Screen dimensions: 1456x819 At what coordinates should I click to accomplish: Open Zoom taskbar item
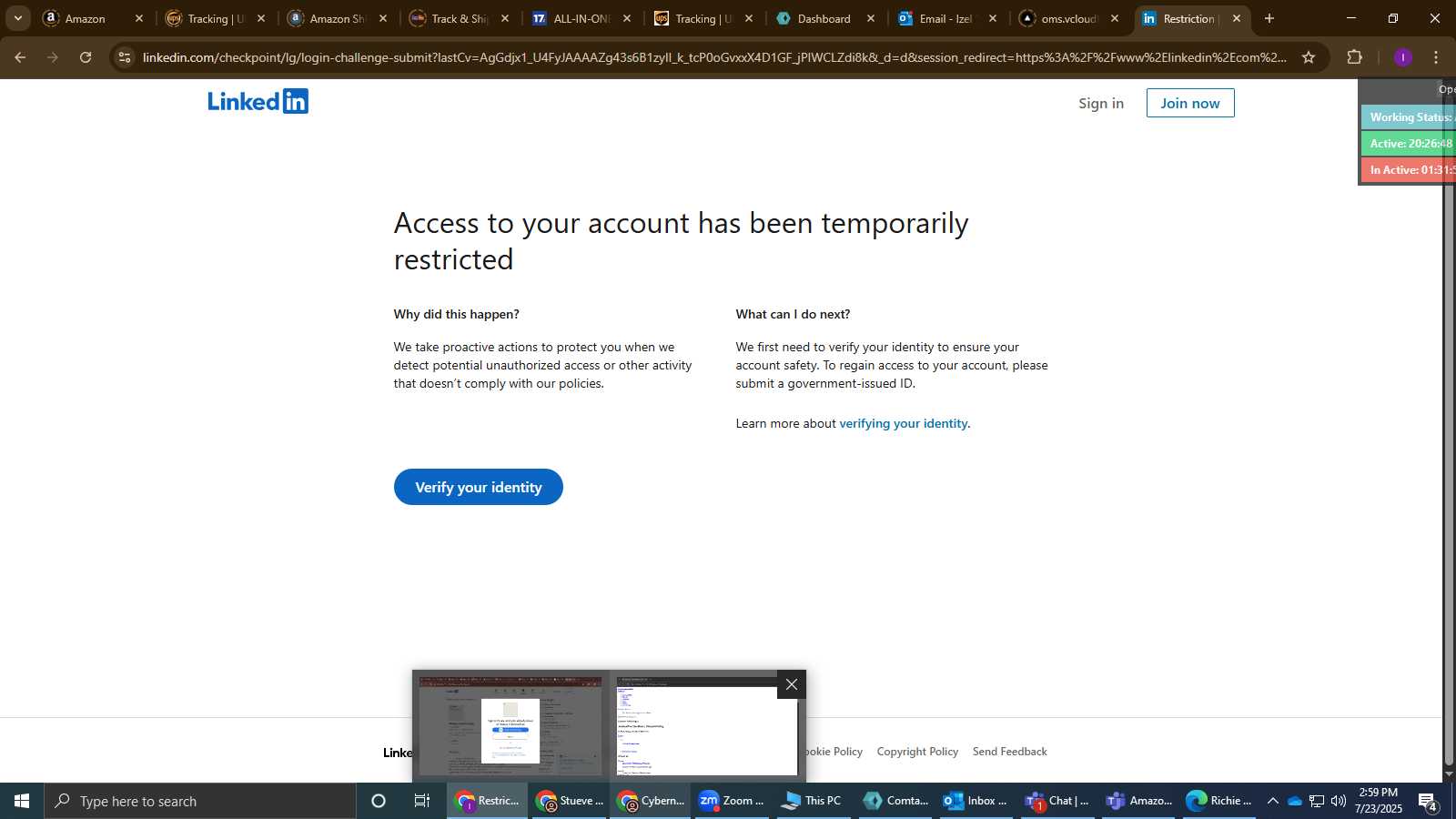coord(731,801)
